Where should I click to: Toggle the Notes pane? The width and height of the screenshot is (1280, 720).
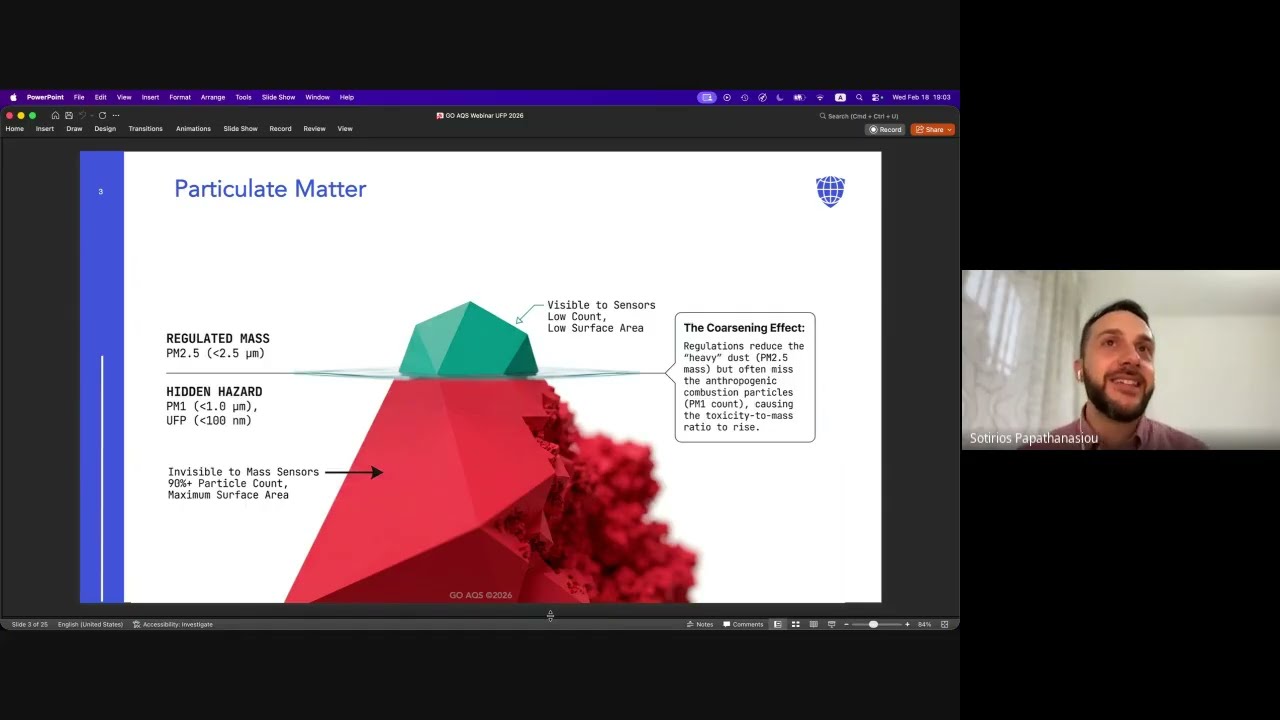tap(699, 624)
